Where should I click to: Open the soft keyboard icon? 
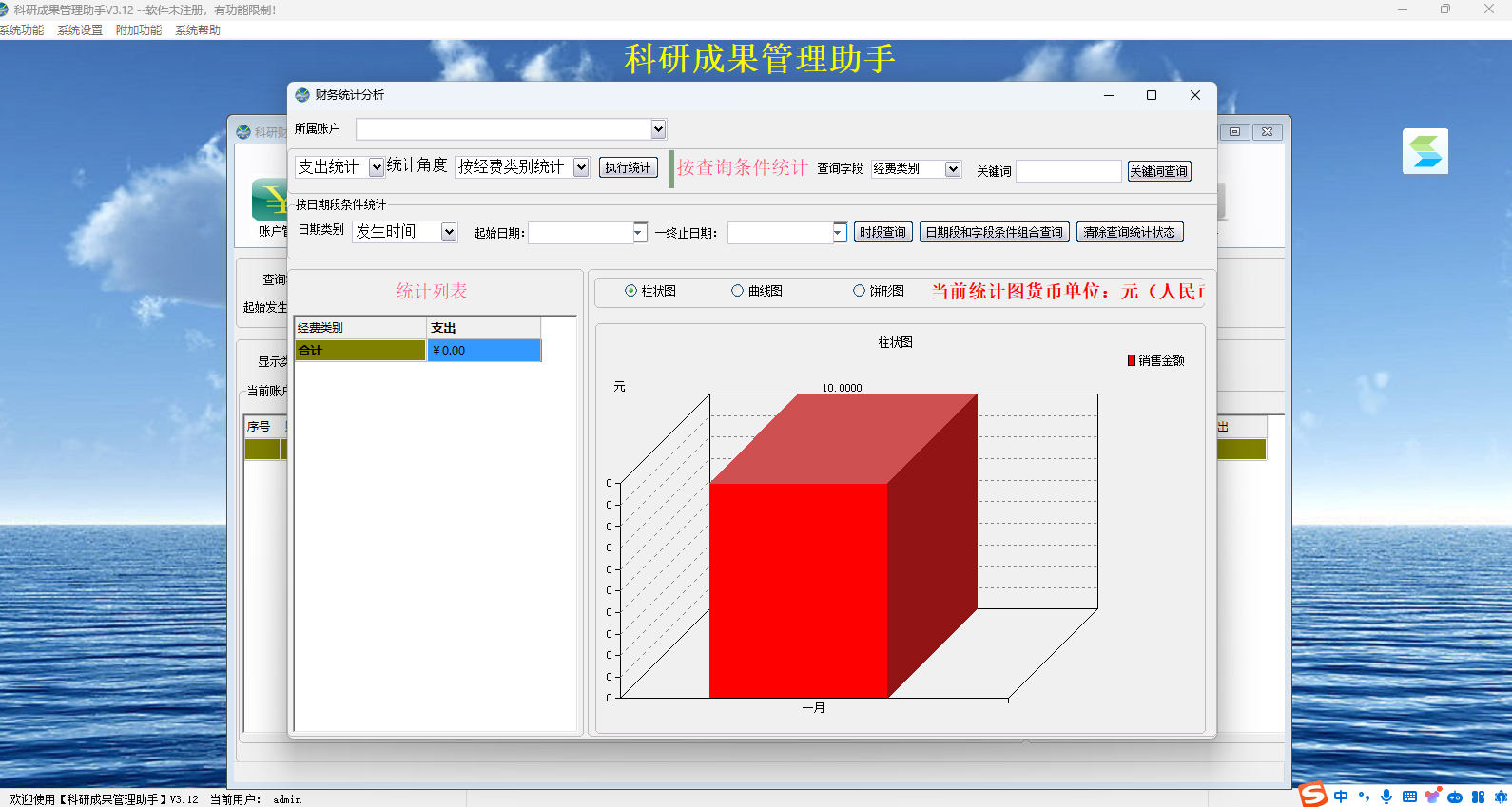[1409, 797]
